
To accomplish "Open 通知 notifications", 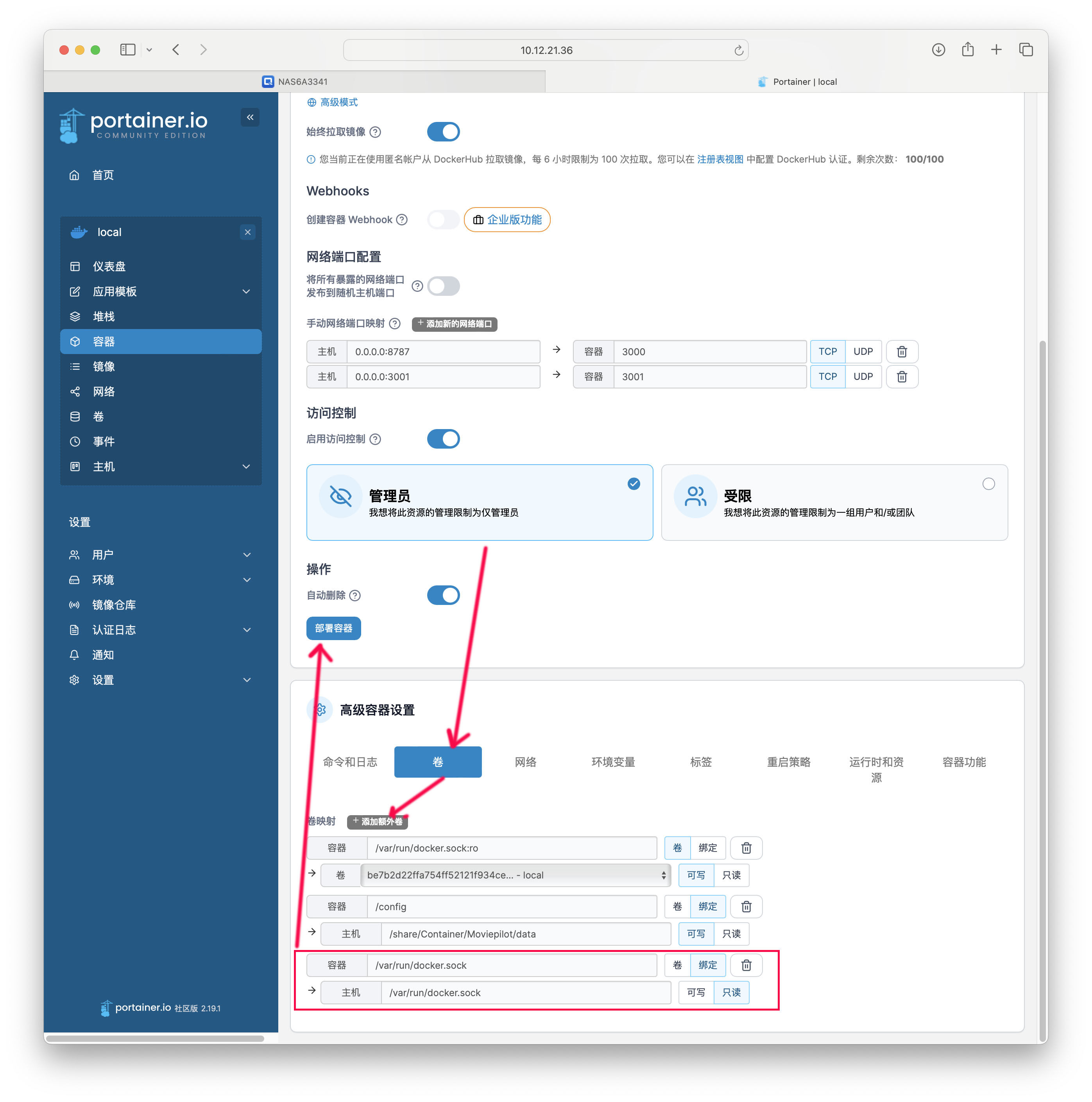I will pyautogui.click(x=103, y=655).
